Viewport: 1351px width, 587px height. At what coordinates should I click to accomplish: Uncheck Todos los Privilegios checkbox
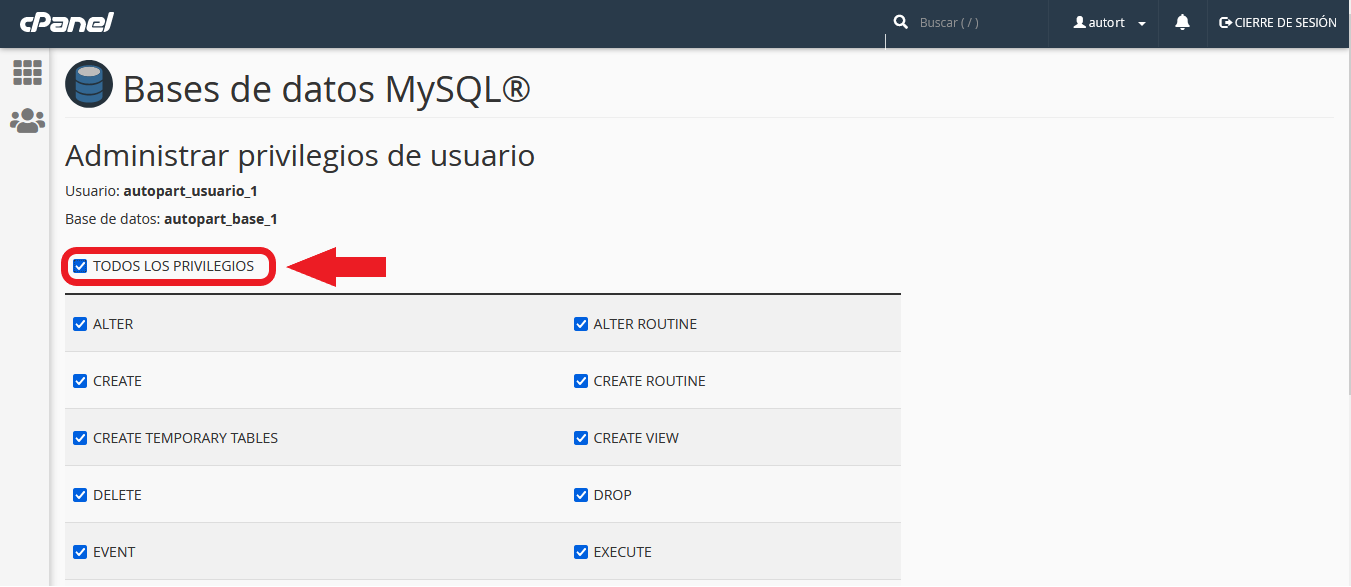coord(80,266)
